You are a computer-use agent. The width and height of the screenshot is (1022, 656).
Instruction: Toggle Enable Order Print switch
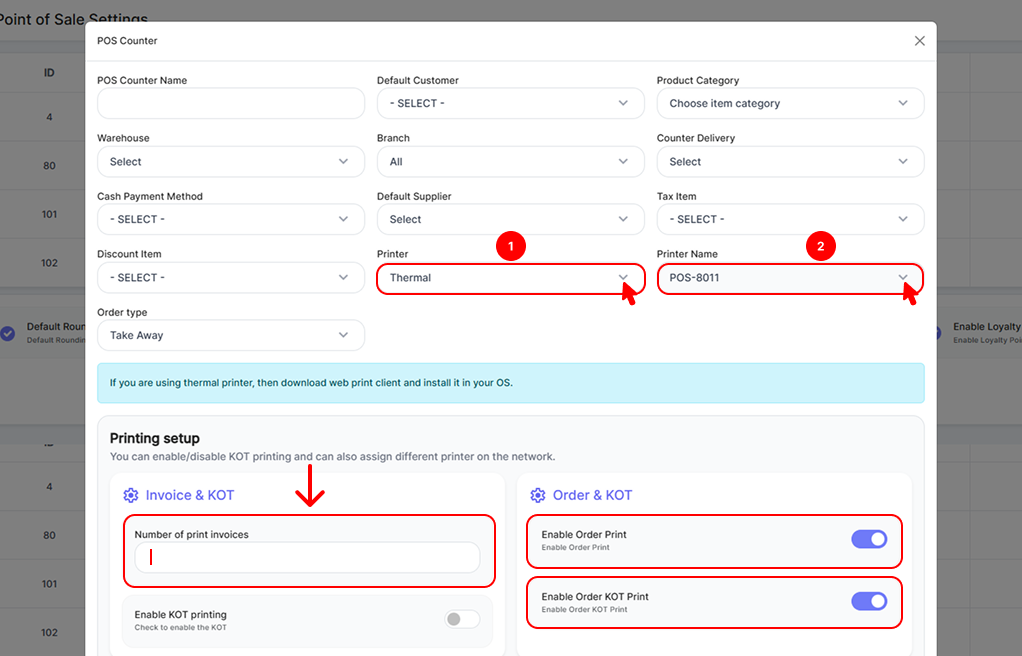click(868, 540)
